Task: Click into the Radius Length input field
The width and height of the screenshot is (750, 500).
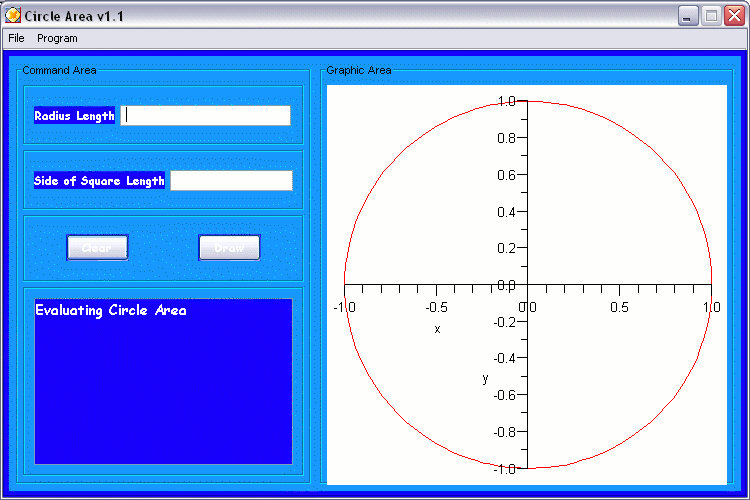Action: click(x=206, y=116)
